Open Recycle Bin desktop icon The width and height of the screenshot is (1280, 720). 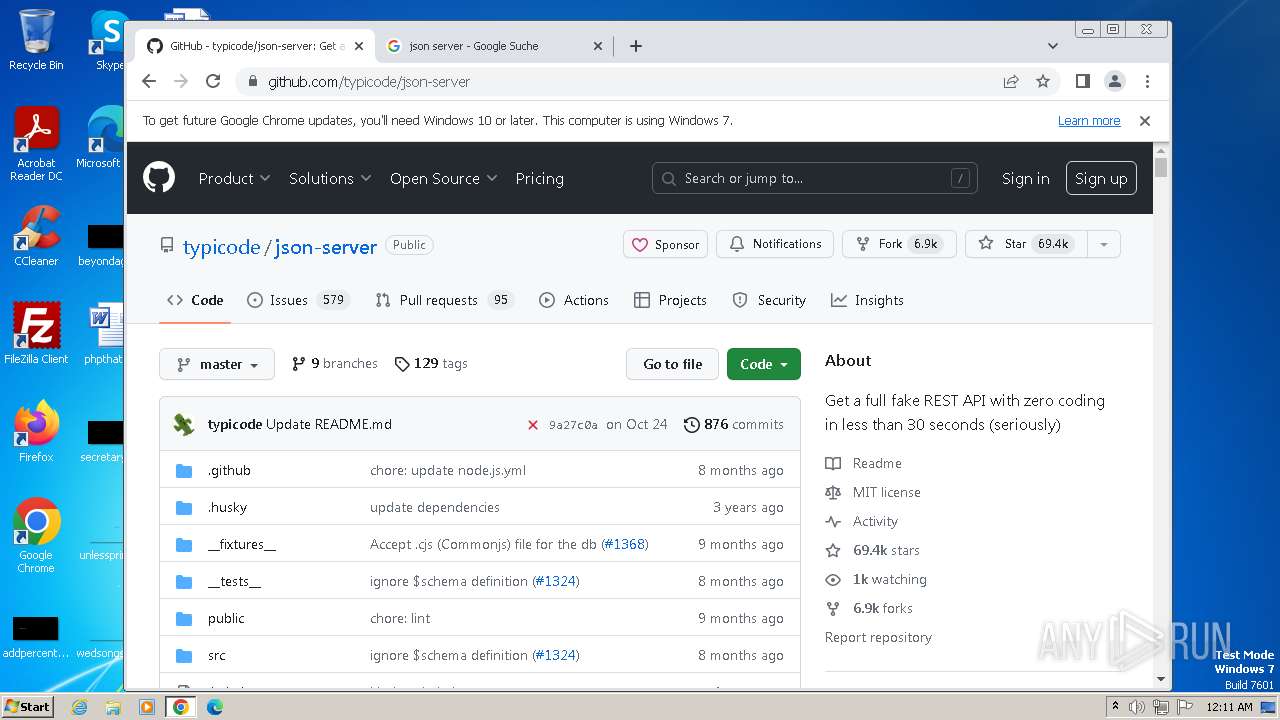coord(36,40)
